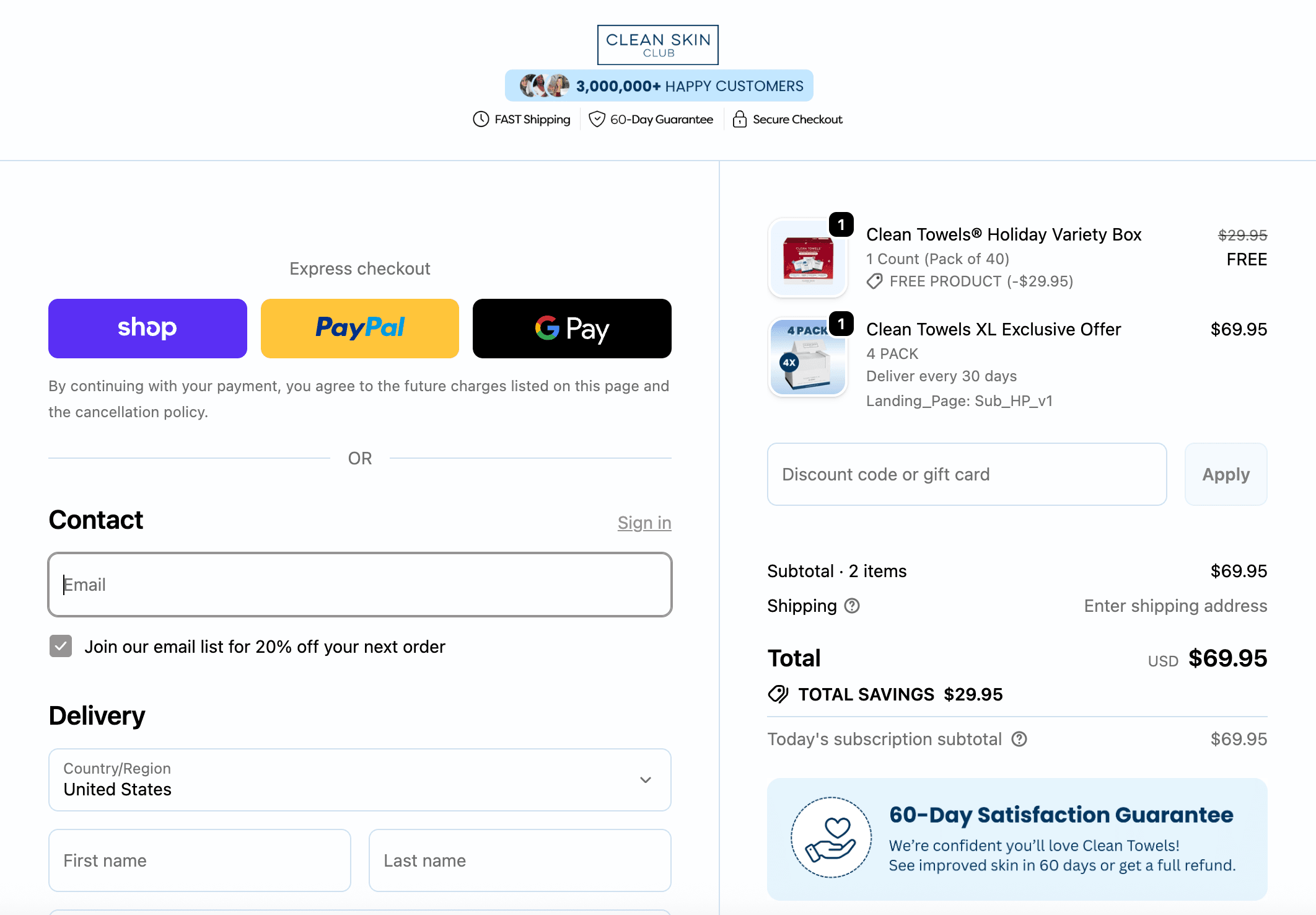Click the FAST Shipping clock icon
1316x915 pixels.
pyautogui.click(x=481, y=119)
